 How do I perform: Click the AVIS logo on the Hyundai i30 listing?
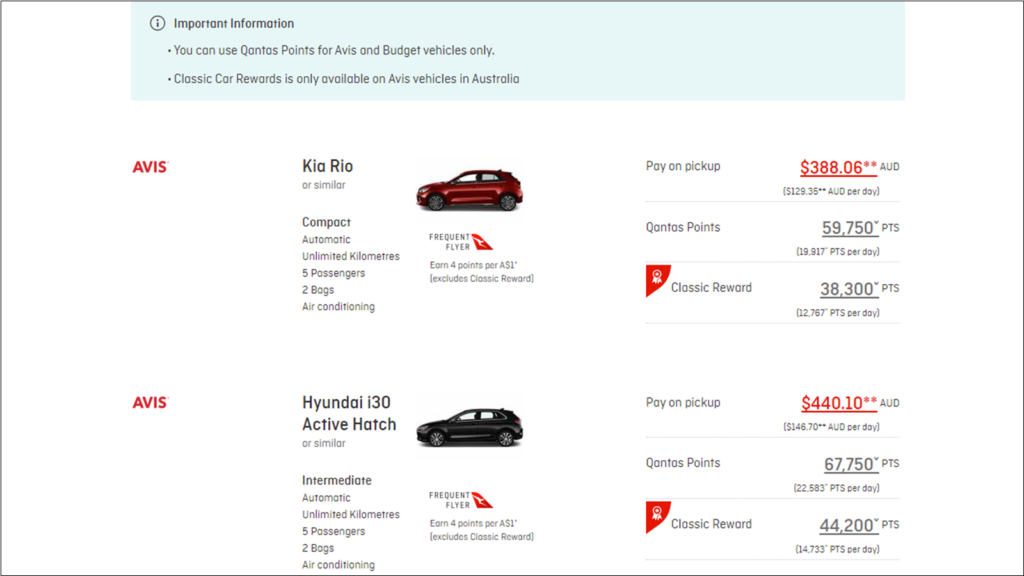coord(149,402)
